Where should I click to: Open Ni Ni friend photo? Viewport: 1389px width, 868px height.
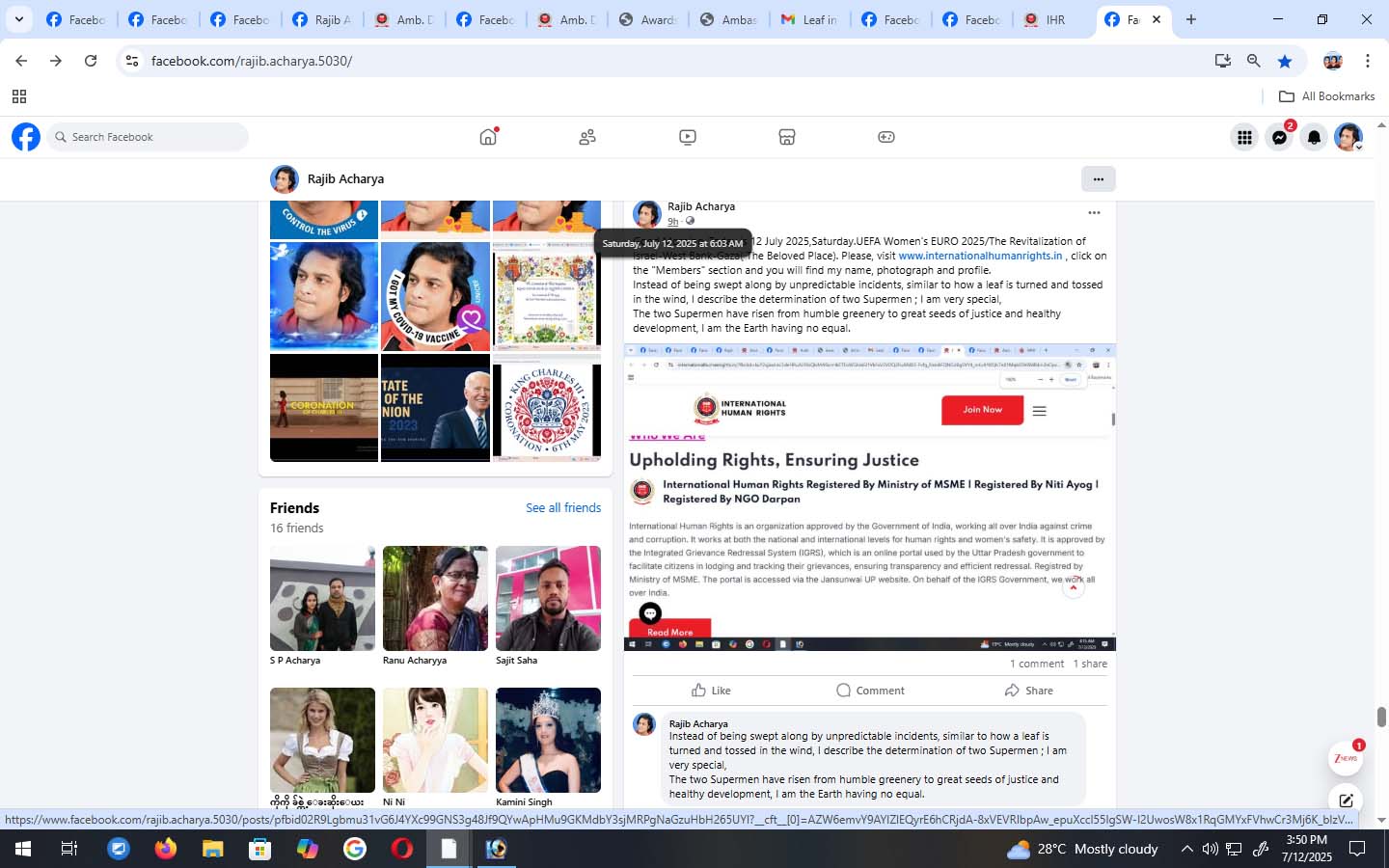click(435, 740)
